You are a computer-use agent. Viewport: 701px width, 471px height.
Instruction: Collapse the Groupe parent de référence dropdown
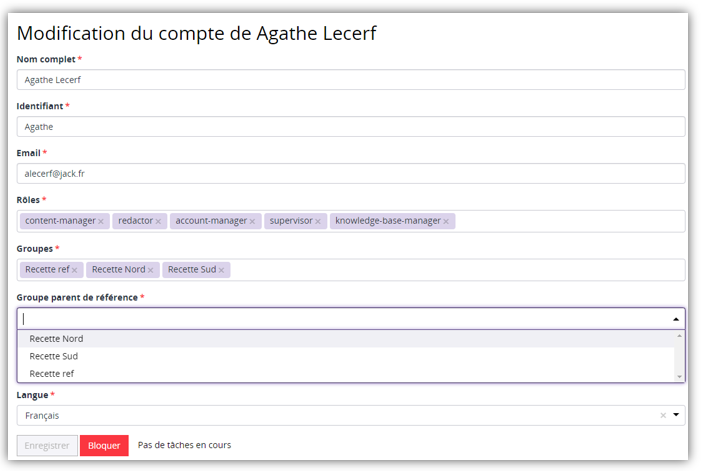pyautogui.click(x=676, y=318)
